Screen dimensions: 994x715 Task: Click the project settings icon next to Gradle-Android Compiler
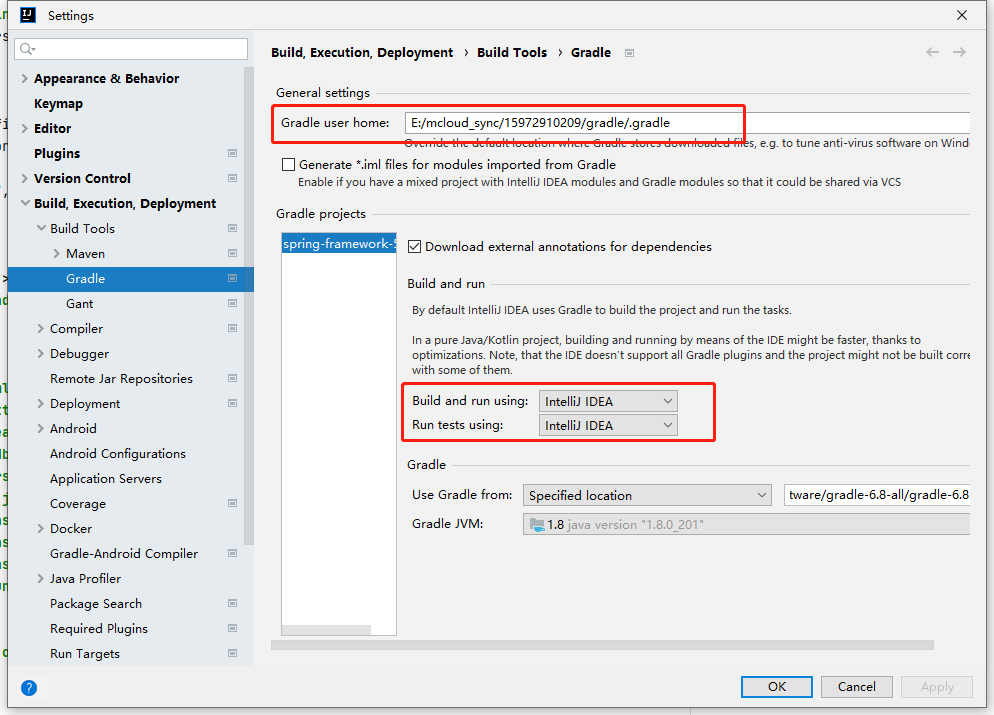coord(233,553)
